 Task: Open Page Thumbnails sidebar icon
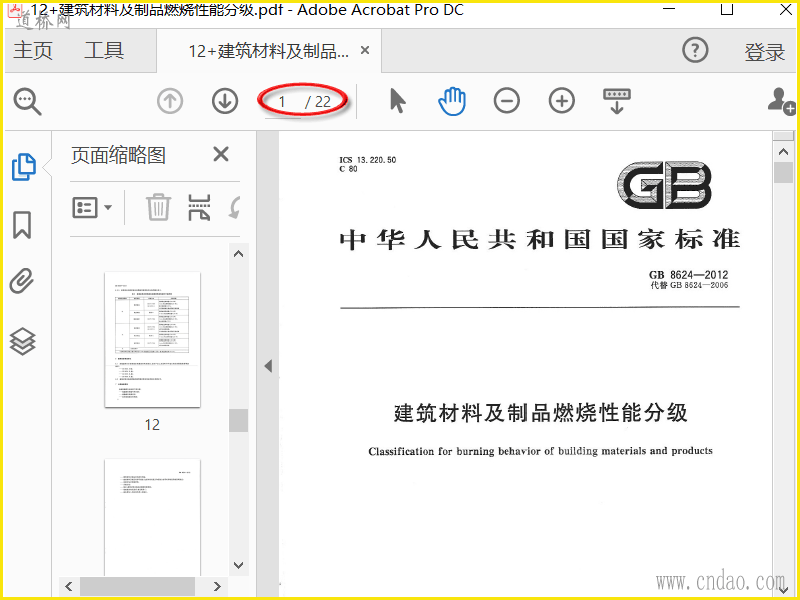tap(23, 167)
